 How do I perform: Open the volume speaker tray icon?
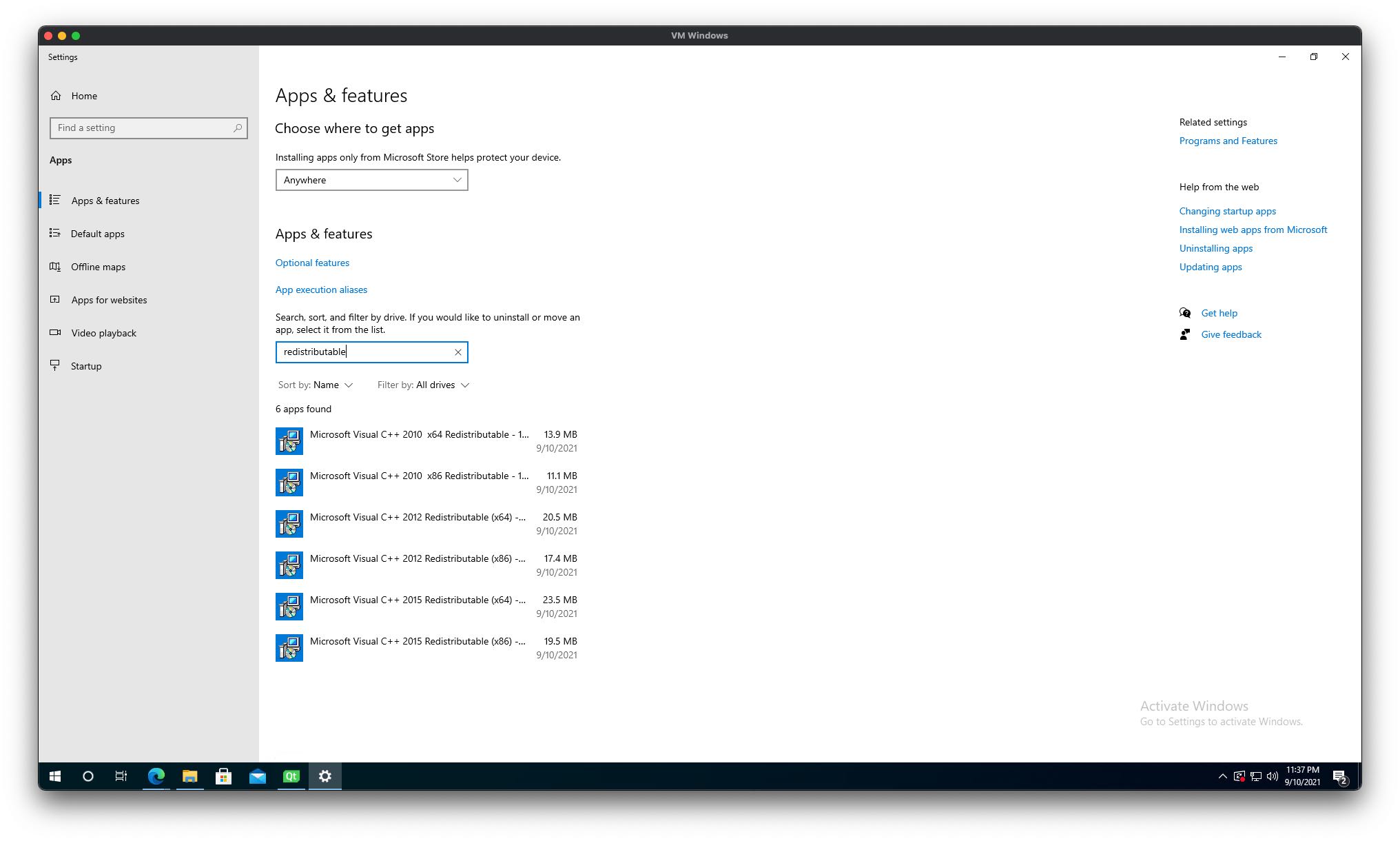click(1273, 776)
